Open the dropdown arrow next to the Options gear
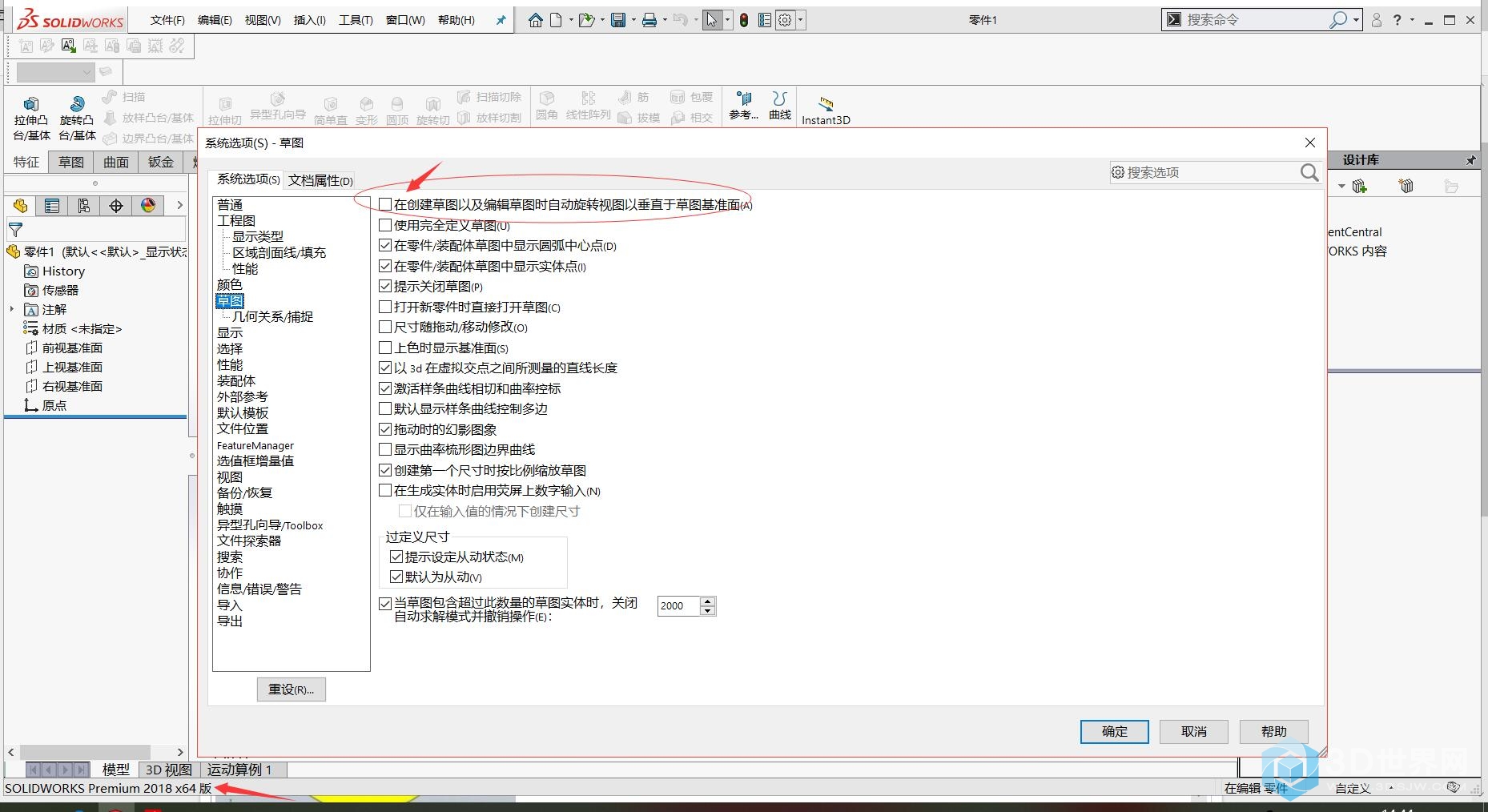 (x=799, y=20)
